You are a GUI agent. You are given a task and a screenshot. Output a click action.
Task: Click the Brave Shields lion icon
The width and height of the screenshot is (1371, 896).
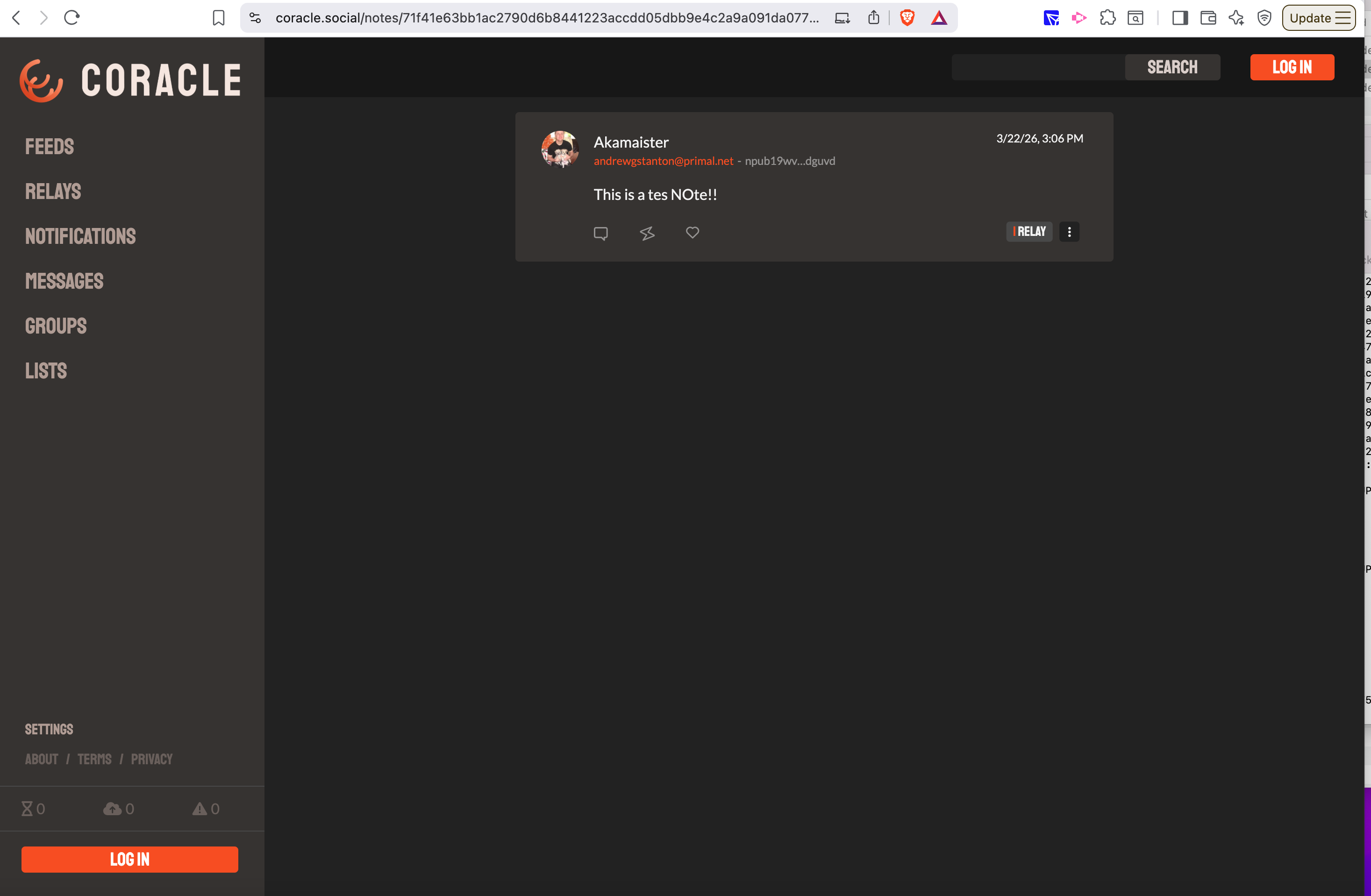pos(907,18)
